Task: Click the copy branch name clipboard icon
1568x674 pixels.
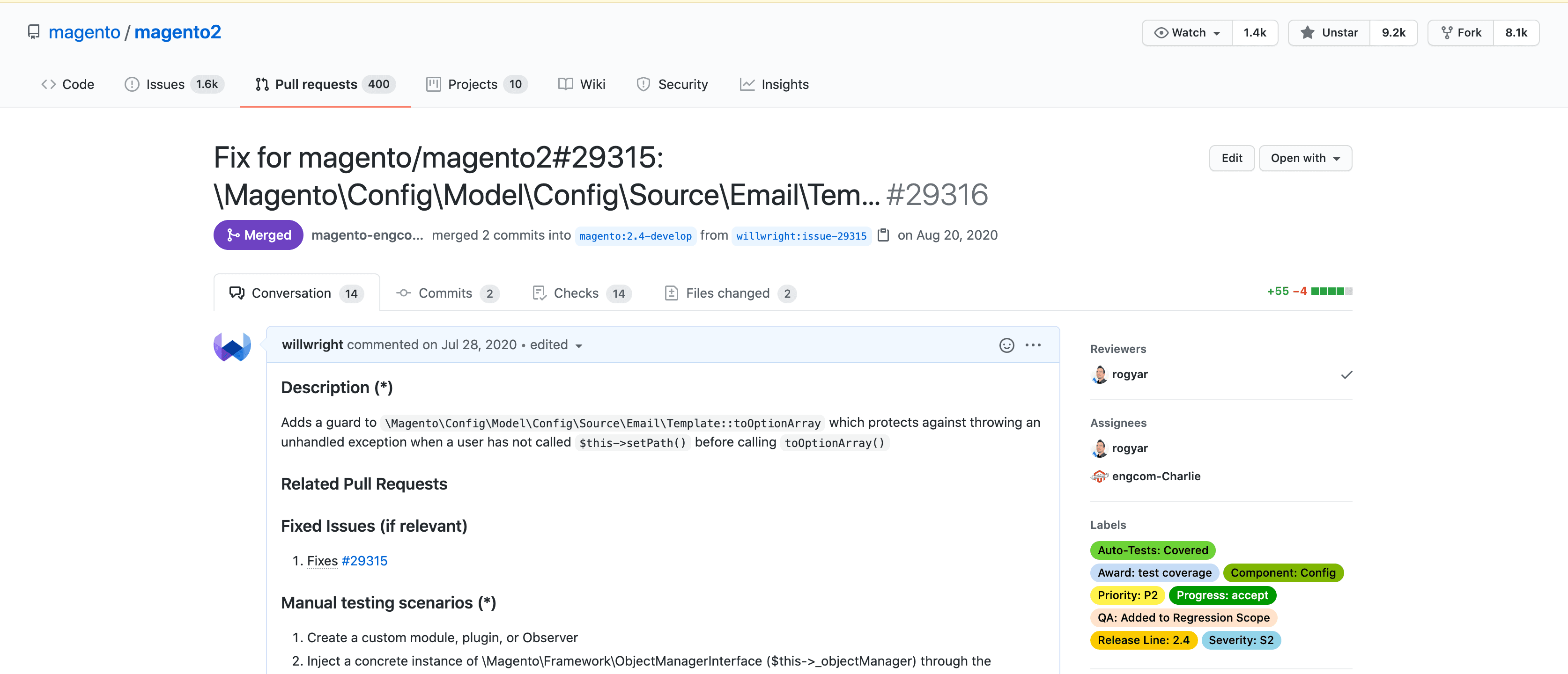Action: [883, 235]
